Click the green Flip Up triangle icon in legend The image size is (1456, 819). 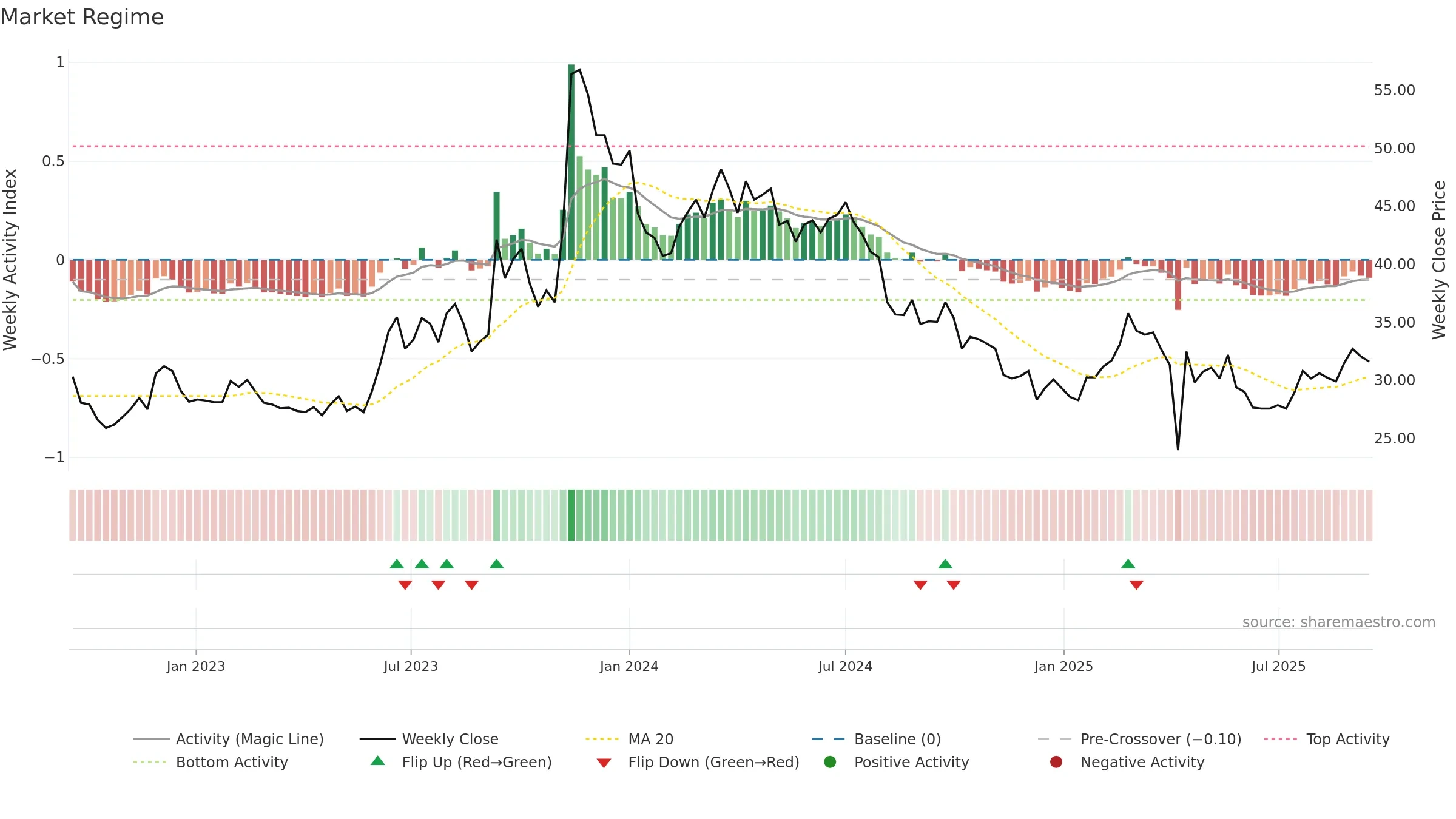378,761
